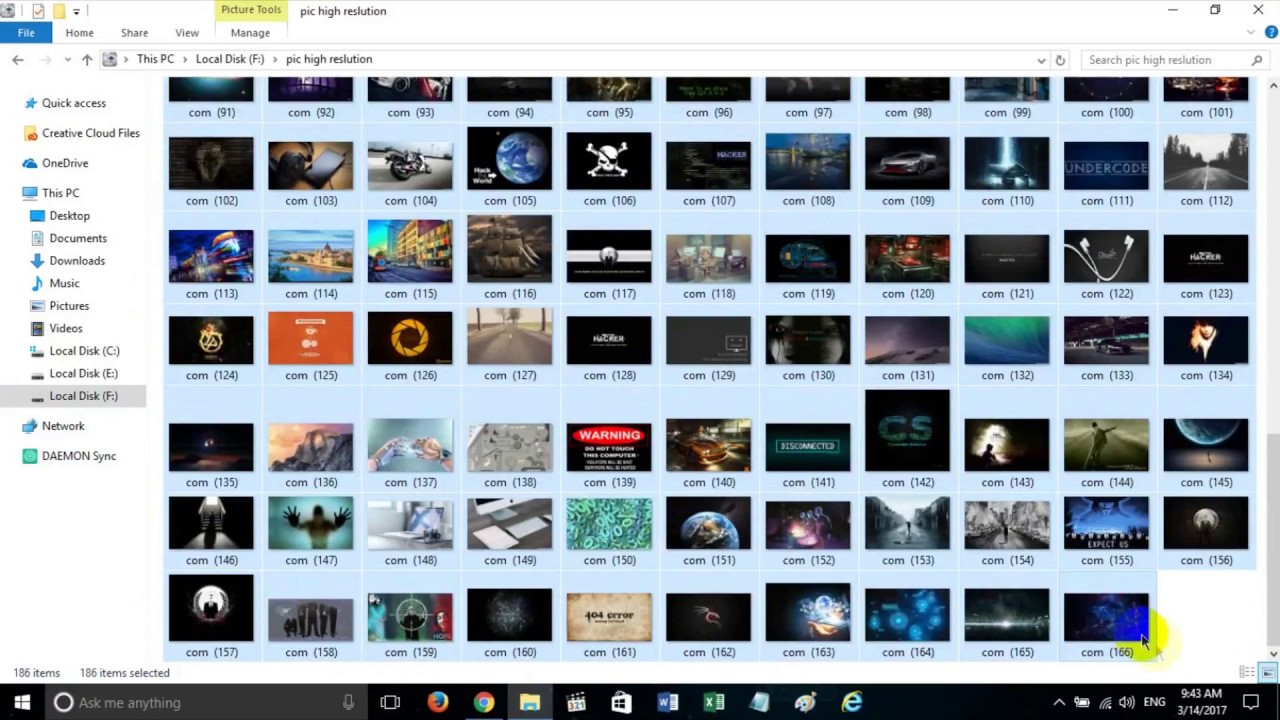Expand the ribbon with the chevron
1280x720 pixels.
[x=1251, y=32]
